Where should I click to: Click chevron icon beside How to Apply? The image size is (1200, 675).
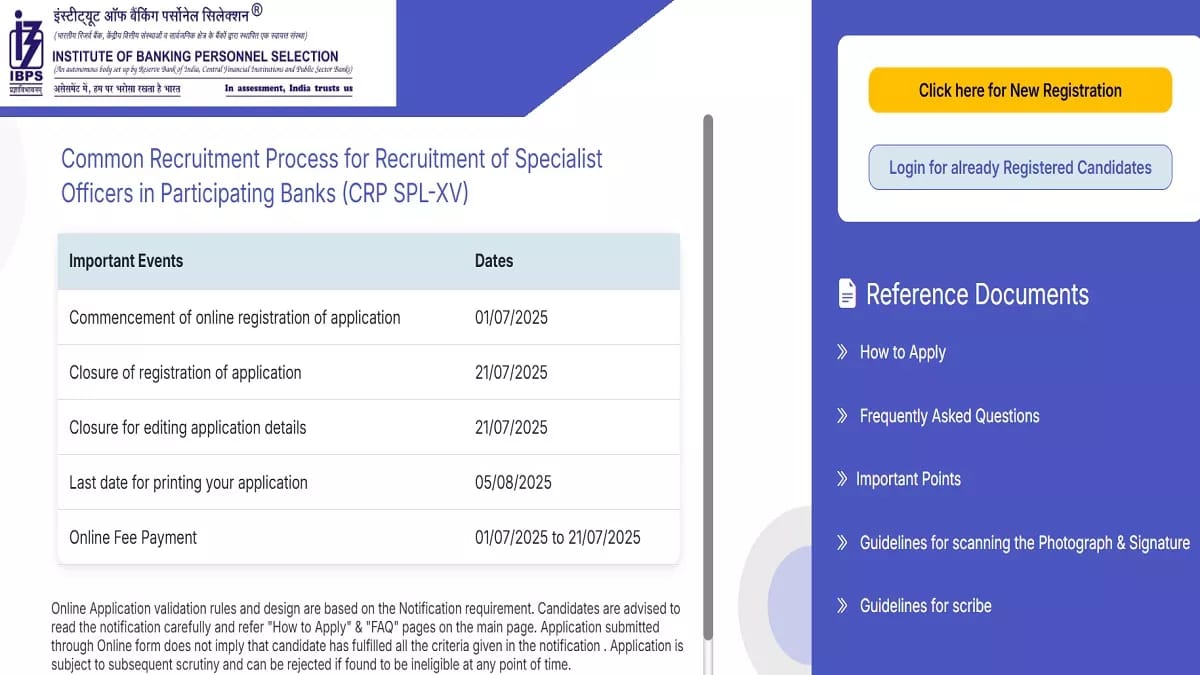pos(842,352)
